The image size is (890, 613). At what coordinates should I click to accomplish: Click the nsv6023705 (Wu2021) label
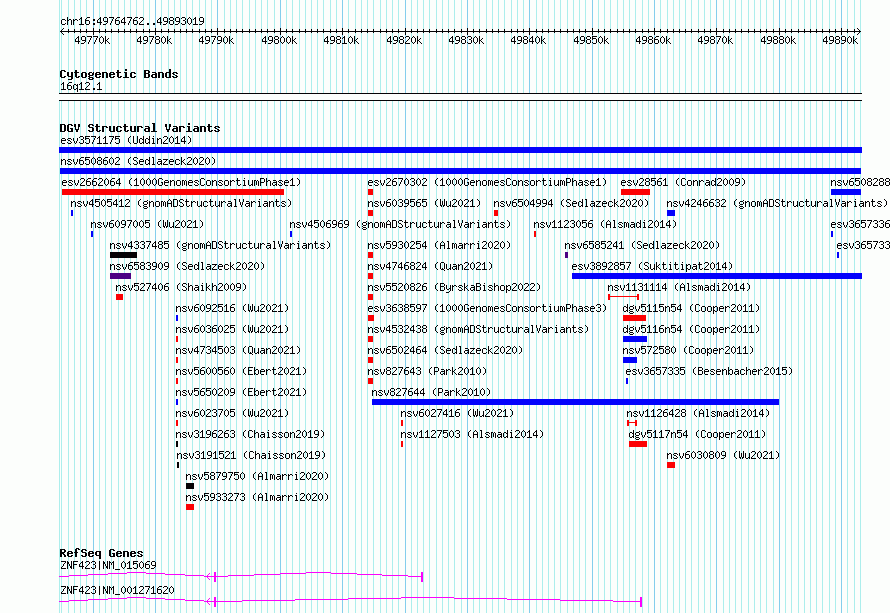(x=232, y=413)
